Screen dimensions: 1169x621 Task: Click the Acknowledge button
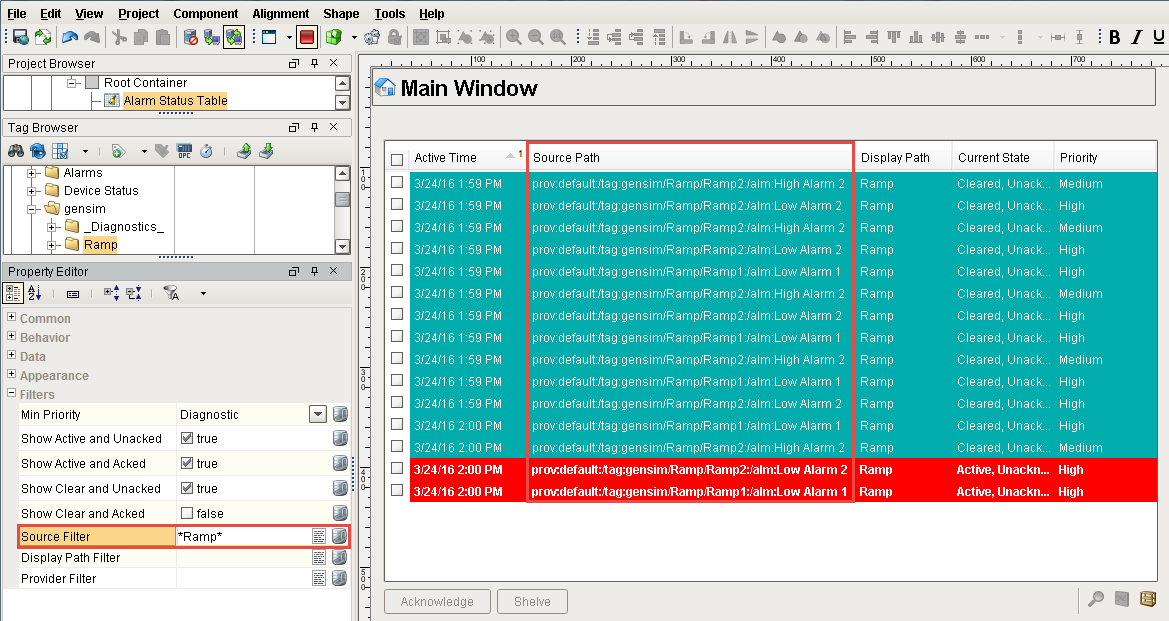coord(437,602)
